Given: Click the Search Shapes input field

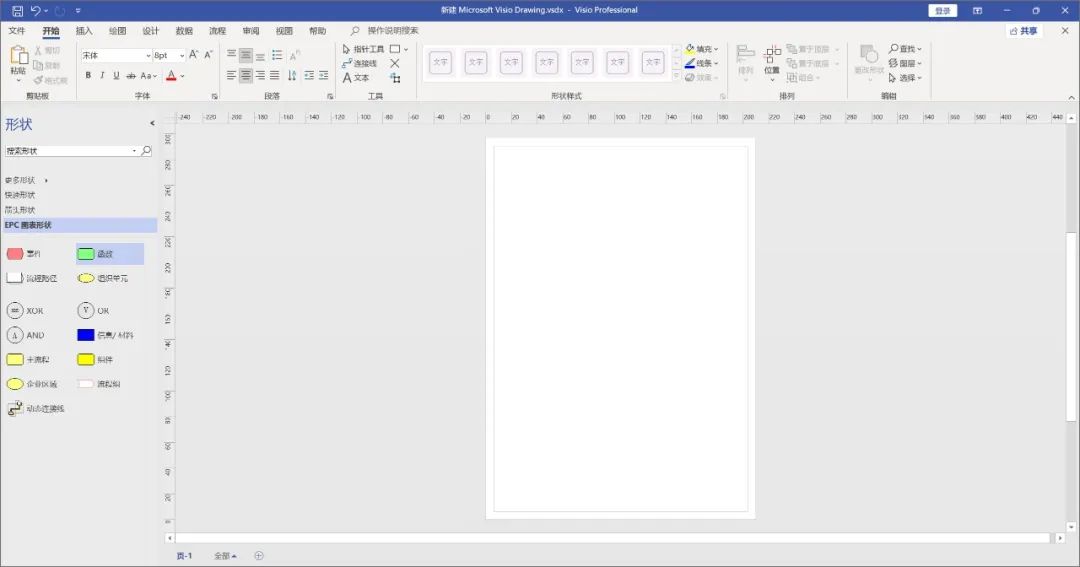Looking at the screenshot, I should 70,151.
